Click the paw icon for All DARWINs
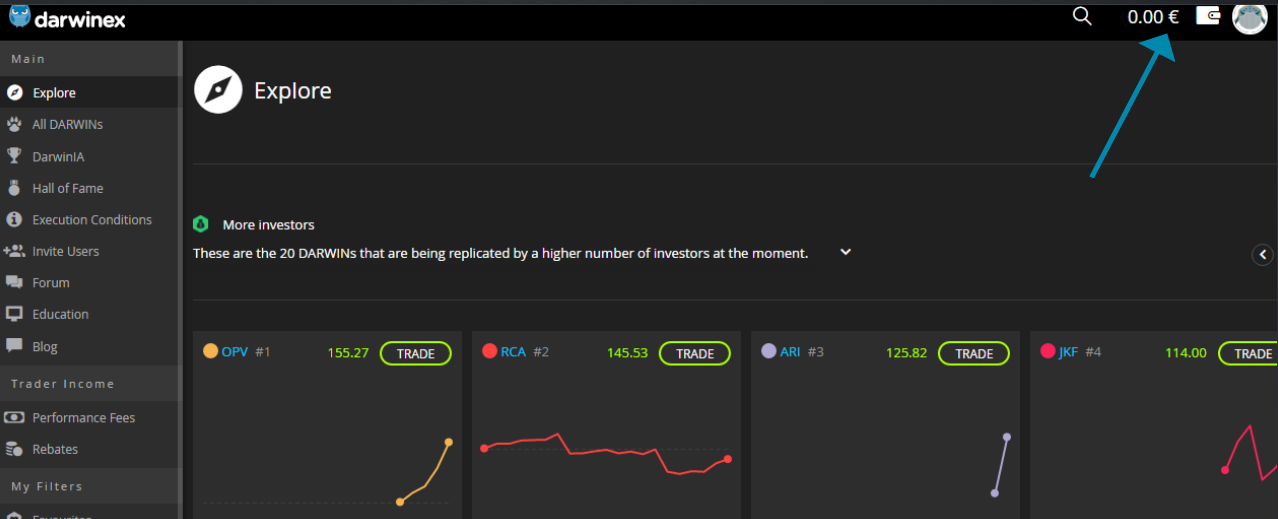Screen dimensions: 1278x519 pos(14,124)
